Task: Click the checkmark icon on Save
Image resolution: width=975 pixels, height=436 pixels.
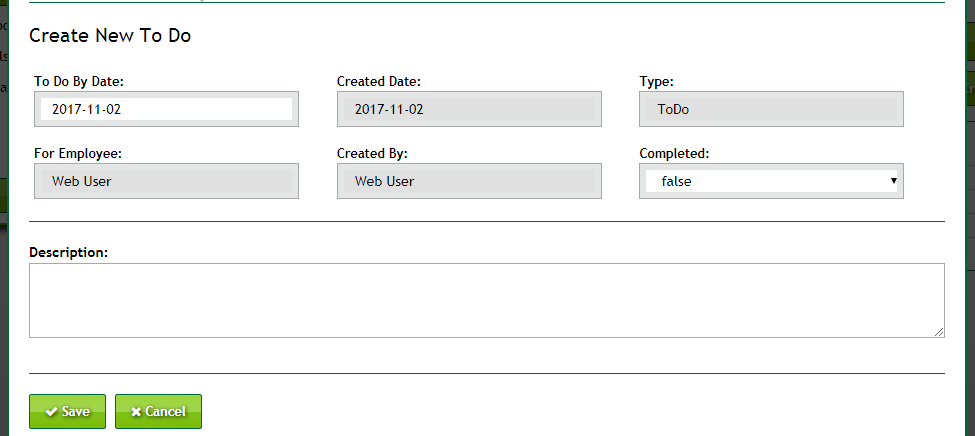Action: 51,412
